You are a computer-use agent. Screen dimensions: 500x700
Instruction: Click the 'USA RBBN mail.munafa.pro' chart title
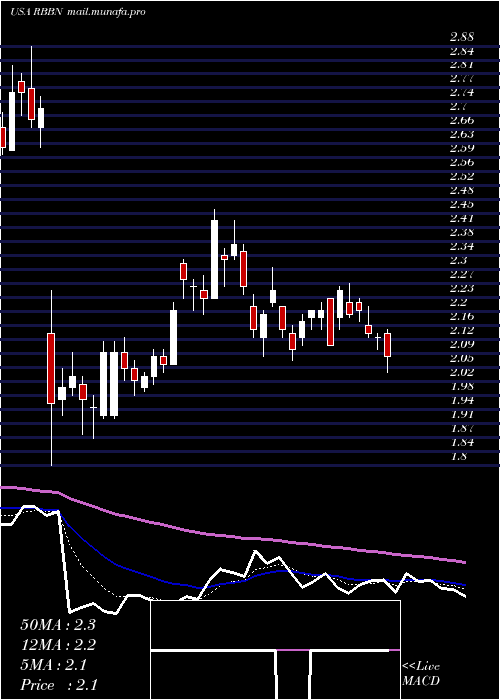click(78, 12)
